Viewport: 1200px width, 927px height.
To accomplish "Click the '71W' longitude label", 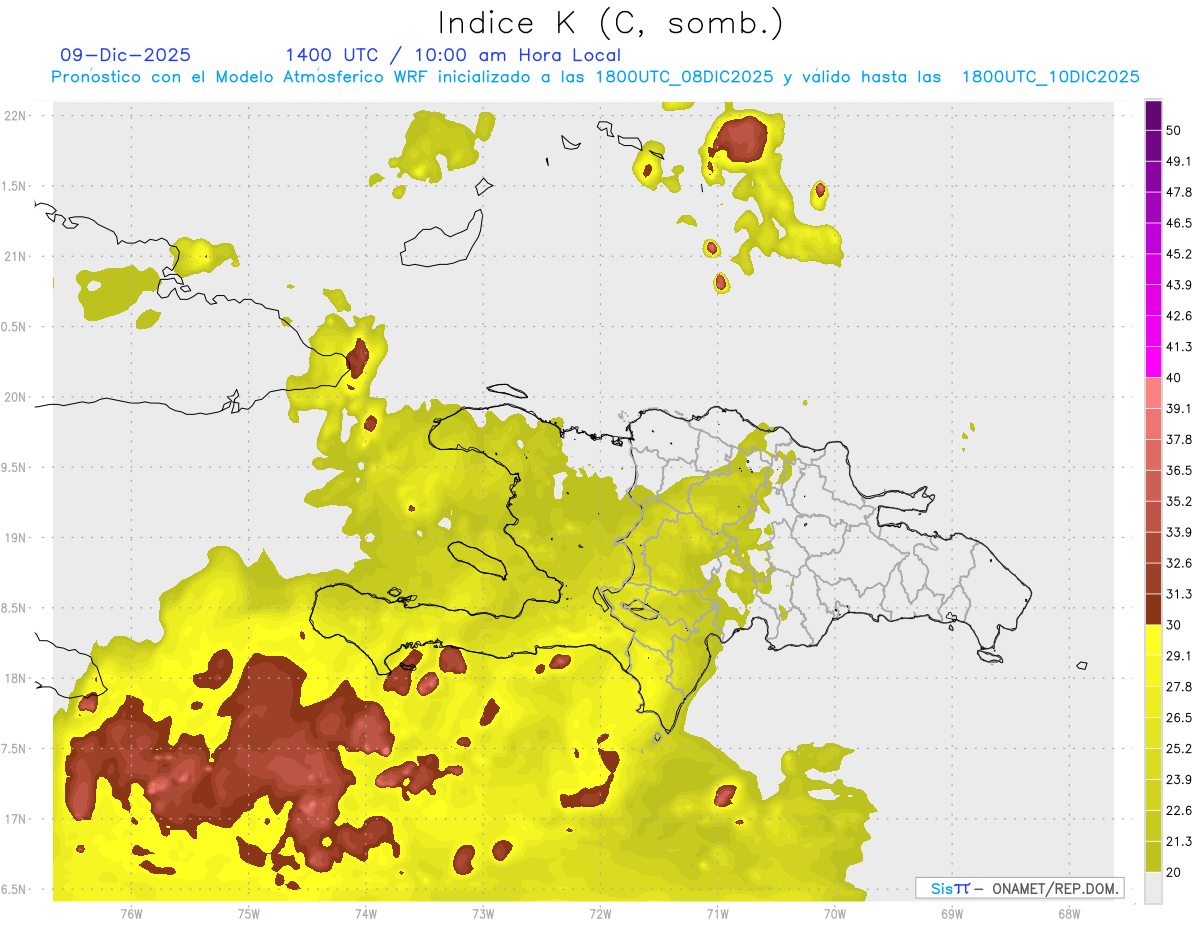I will (x=717, y=914).
